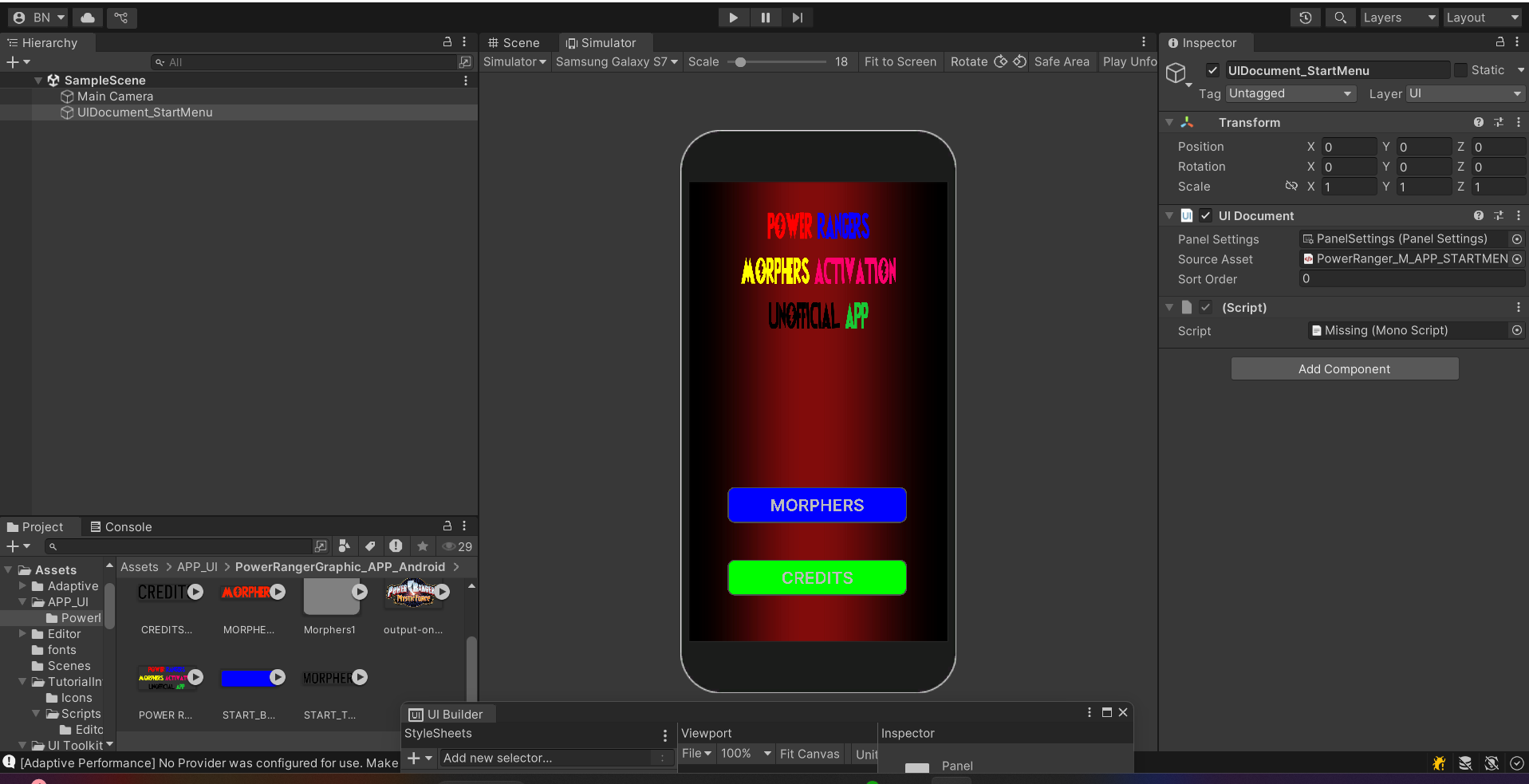This screenshot has height=784, width=1529.
Task: Click the Position X field
Action: coord(1349,147)
